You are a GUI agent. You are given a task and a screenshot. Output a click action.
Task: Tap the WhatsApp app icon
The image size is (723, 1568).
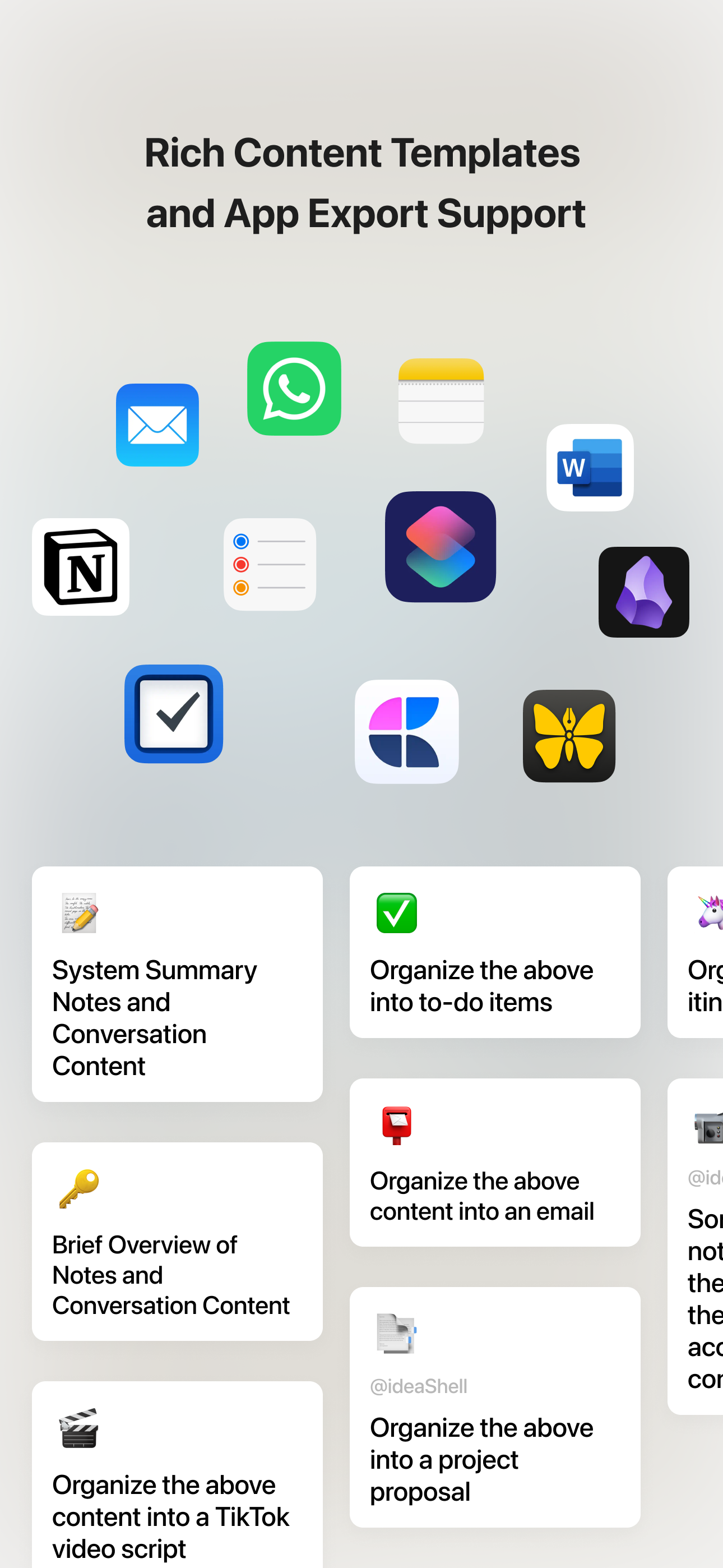[x=294, y=388]
